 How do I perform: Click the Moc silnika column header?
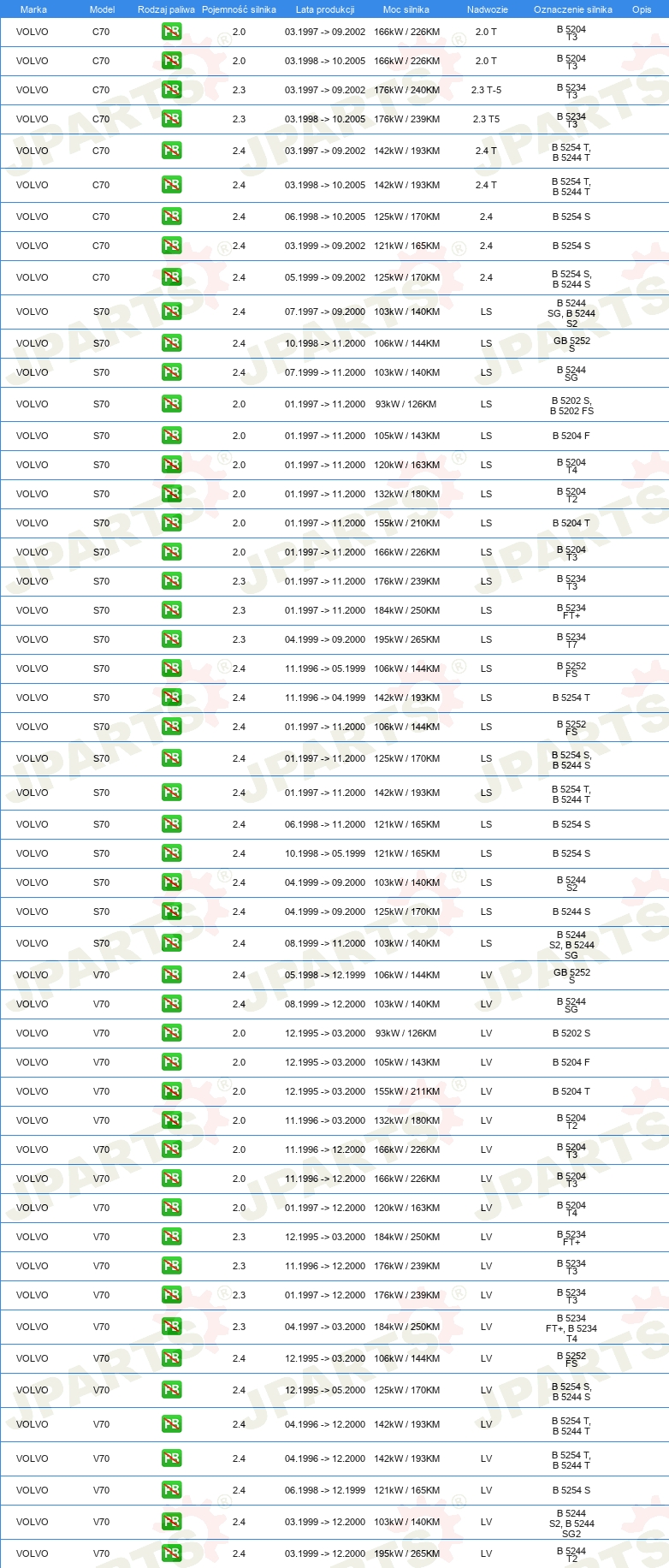[406, 9]
